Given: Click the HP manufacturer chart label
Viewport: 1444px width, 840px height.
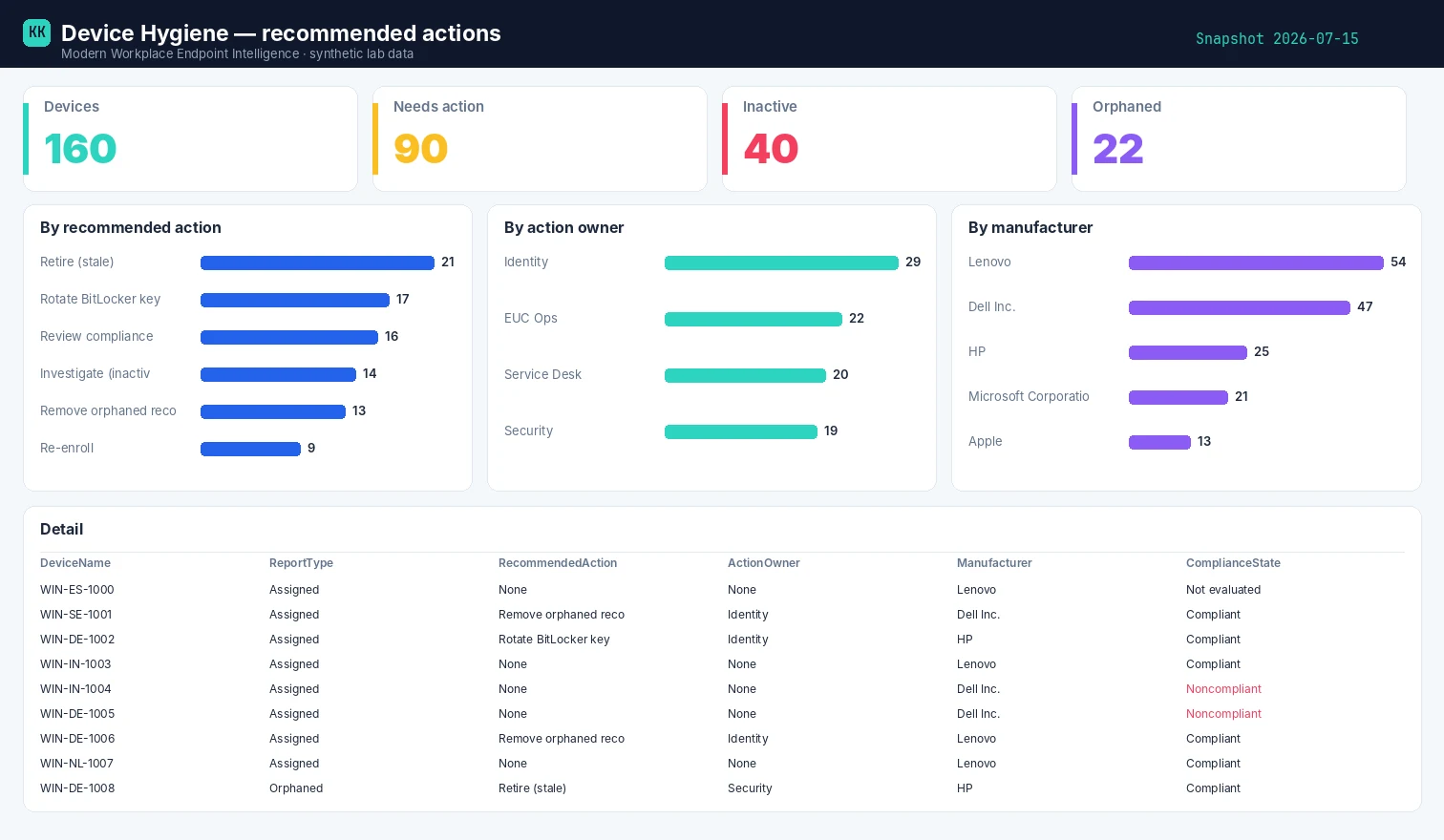Looking at the screenshot, I should click(977, 351).
